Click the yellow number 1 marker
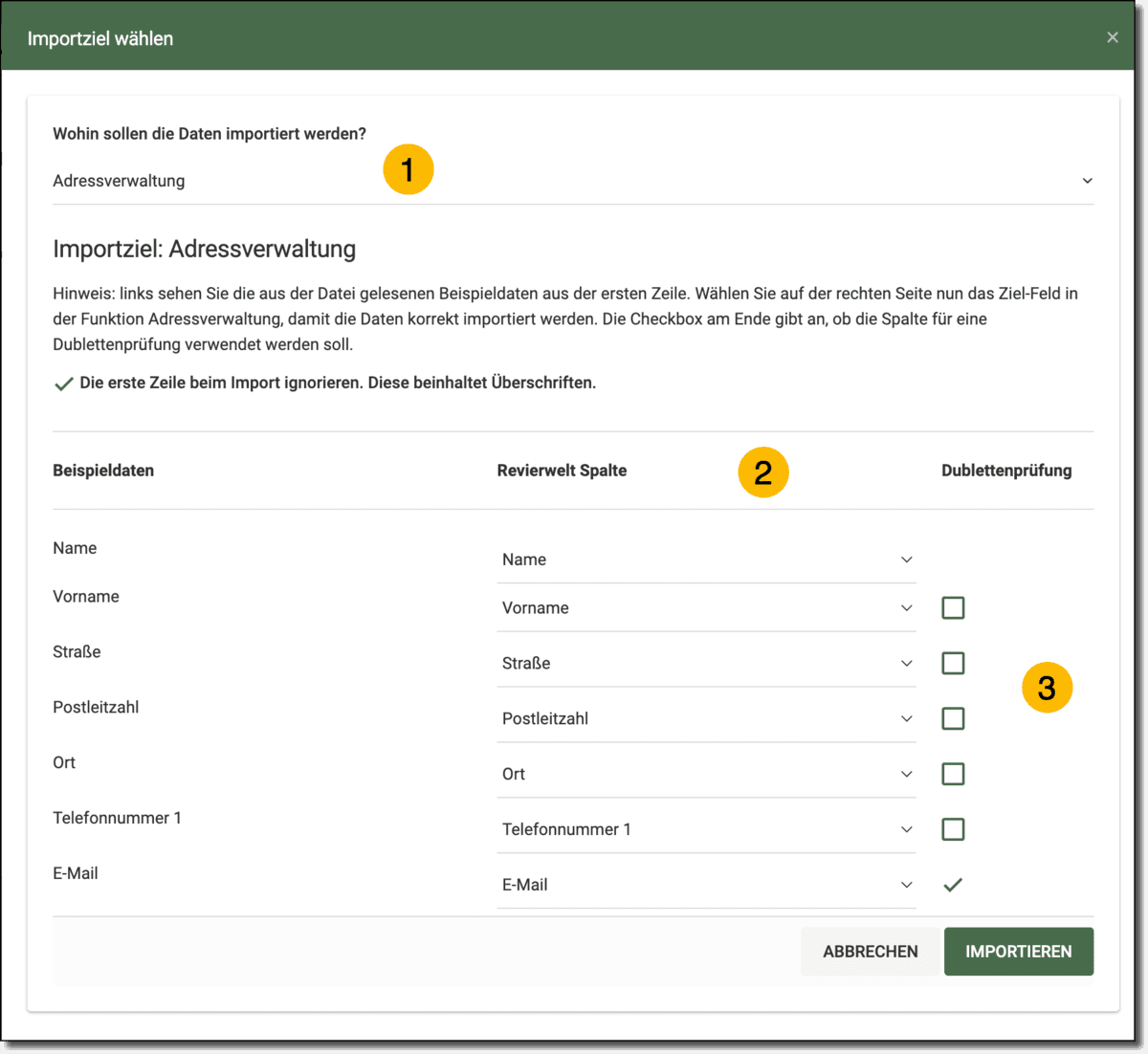 [408, 170]
